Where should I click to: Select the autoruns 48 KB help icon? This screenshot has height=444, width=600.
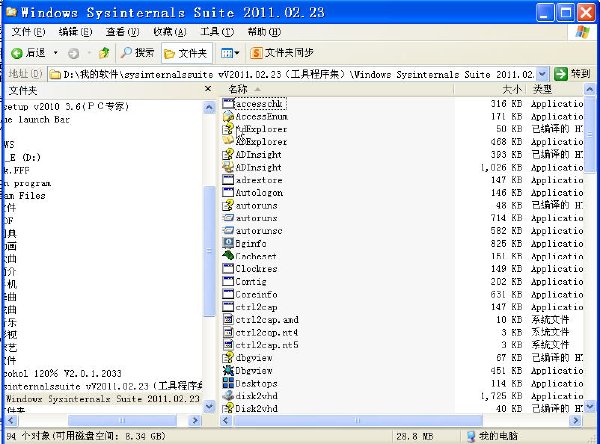(x=228, y=205)
